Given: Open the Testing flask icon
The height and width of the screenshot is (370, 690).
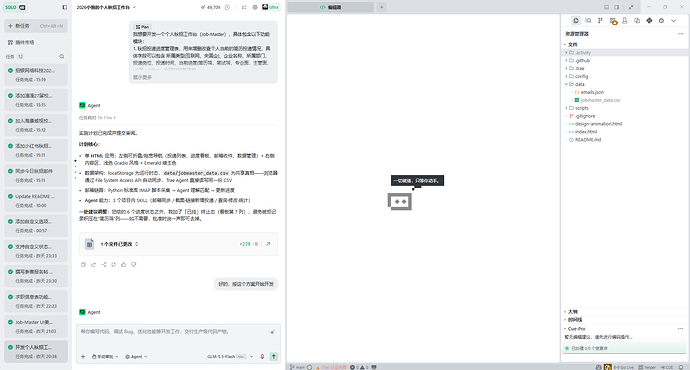Looking at the screenshot, I should tap(625, 21).
